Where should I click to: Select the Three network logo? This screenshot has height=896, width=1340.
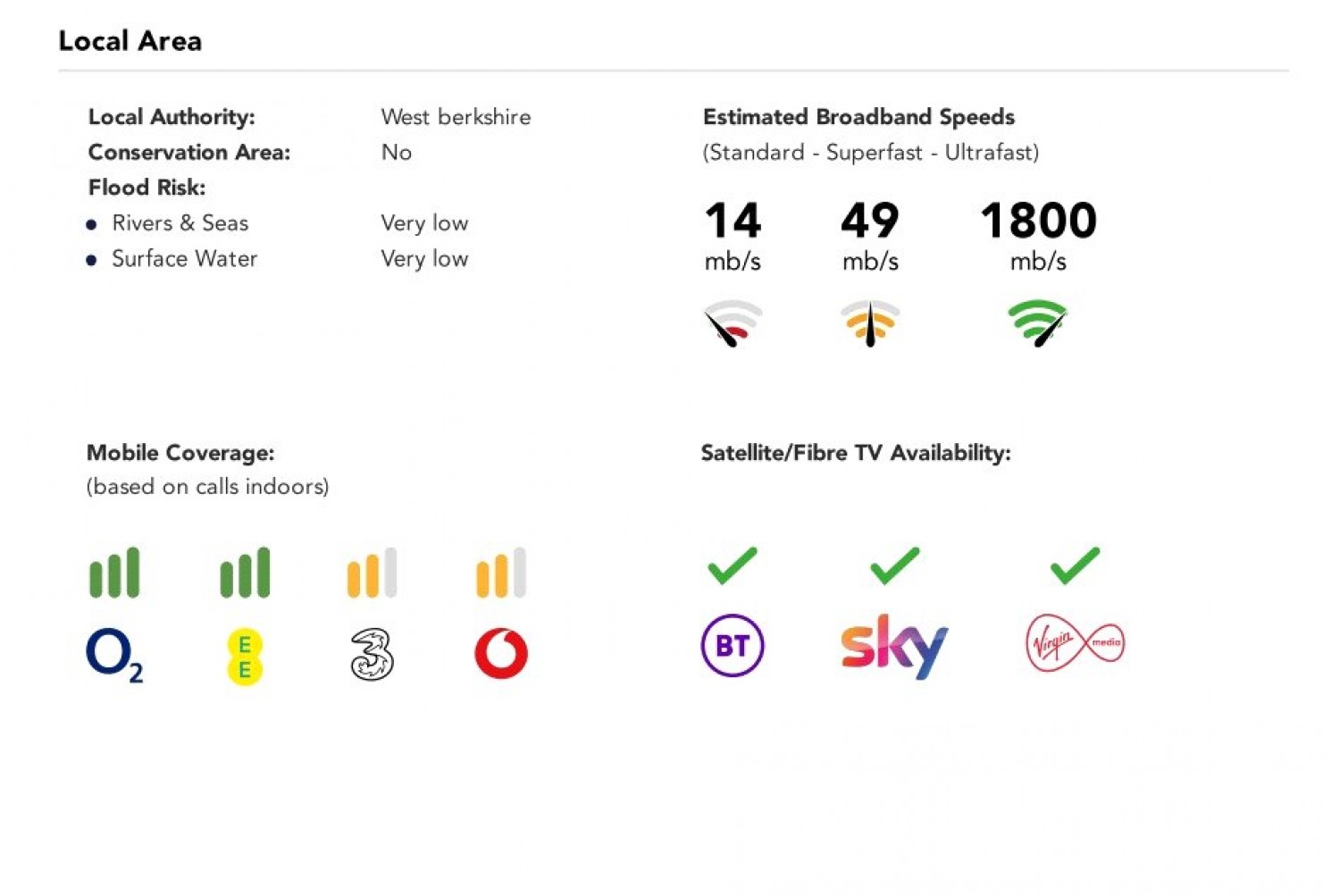point(372,655)
